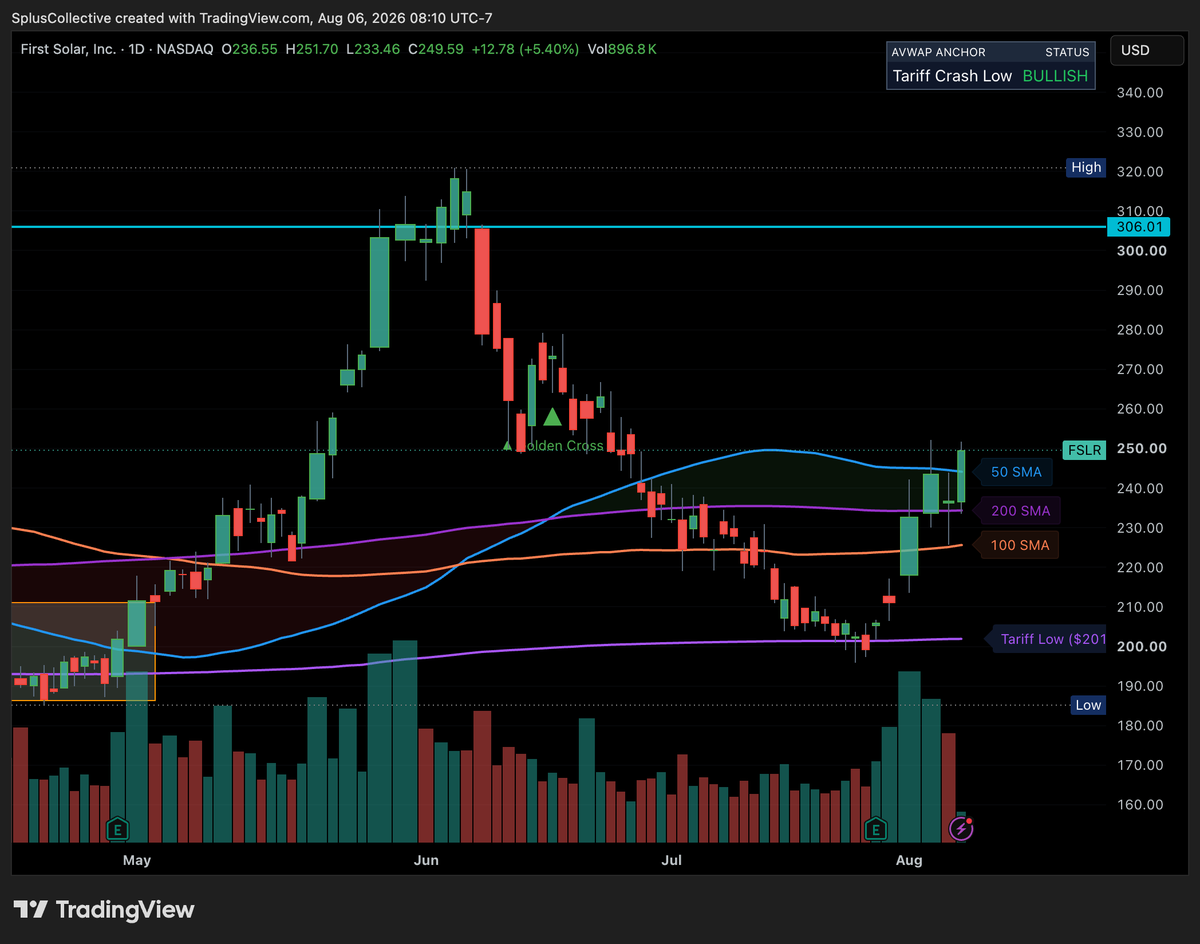
Task: Click the STATUS column header
Action: (1066, 52)
